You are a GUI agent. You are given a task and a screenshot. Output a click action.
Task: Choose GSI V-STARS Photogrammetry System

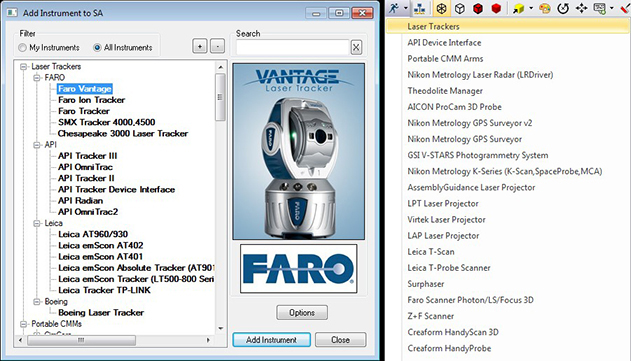click(x=478, y=155)
